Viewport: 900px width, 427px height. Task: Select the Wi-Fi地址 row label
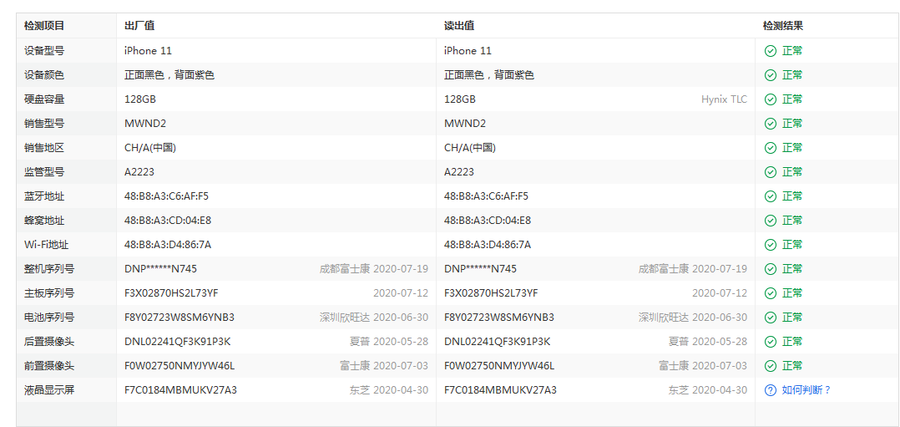(46, 245)
